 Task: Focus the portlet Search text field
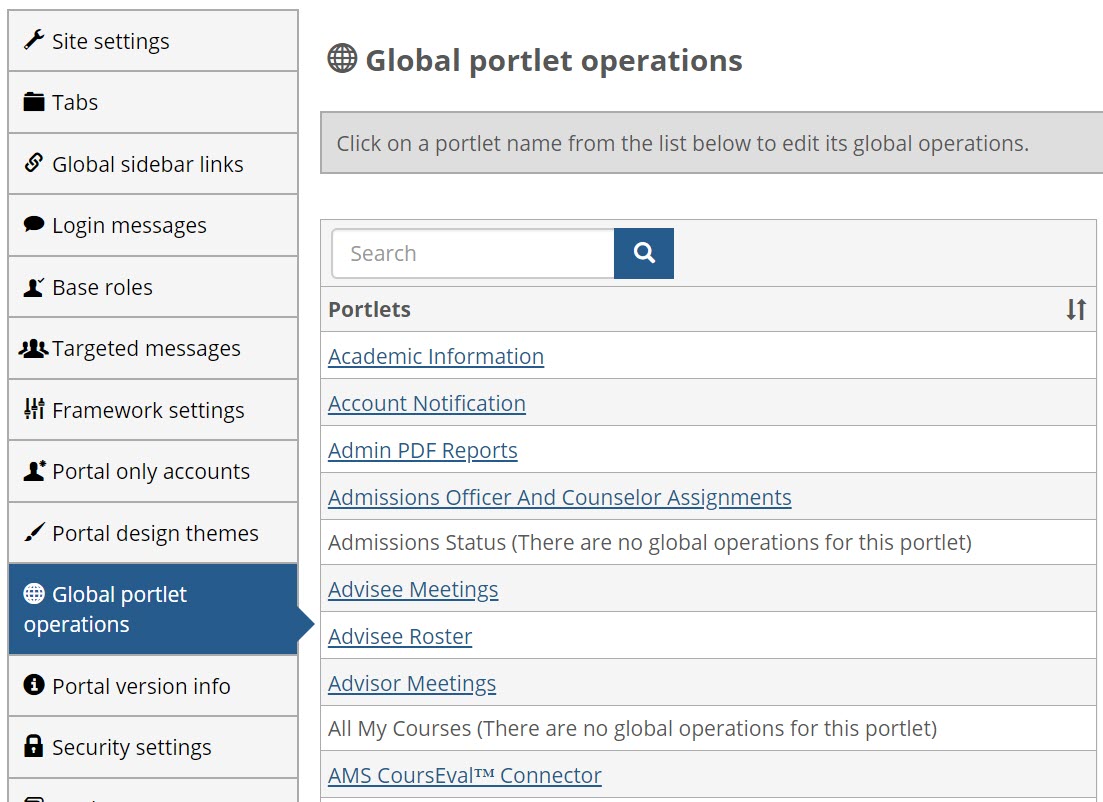473,254
